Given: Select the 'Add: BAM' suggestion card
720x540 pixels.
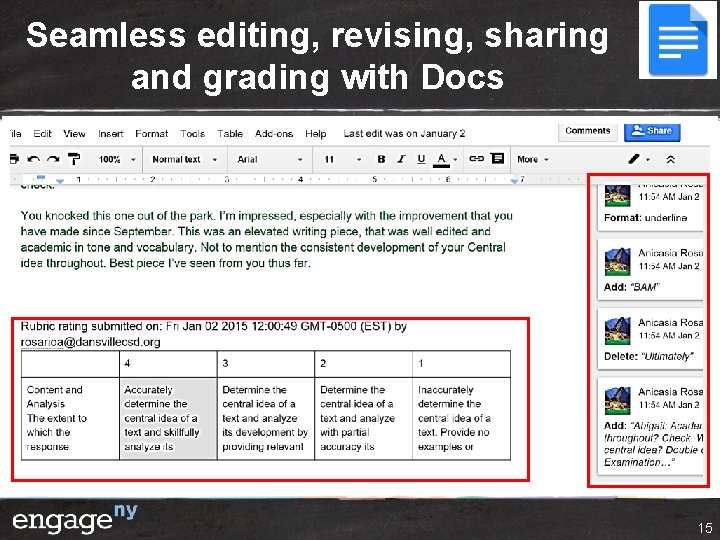Looking at the screenshot, I should [650, 269].
